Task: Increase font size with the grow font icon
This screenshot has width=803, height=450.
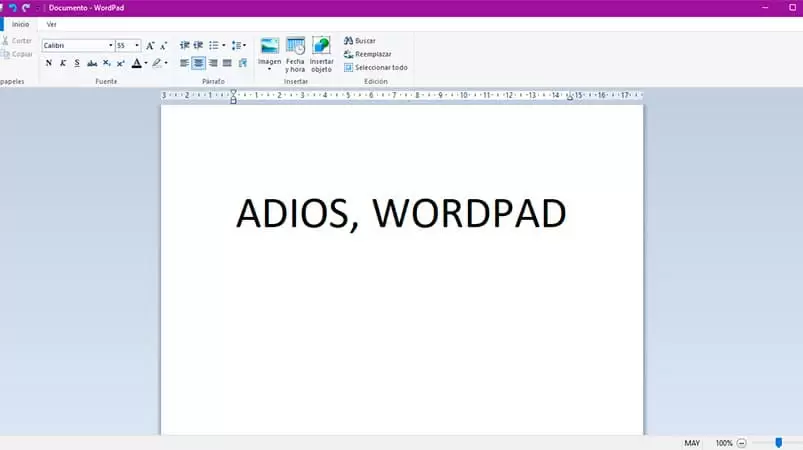Action: [150, 46]
